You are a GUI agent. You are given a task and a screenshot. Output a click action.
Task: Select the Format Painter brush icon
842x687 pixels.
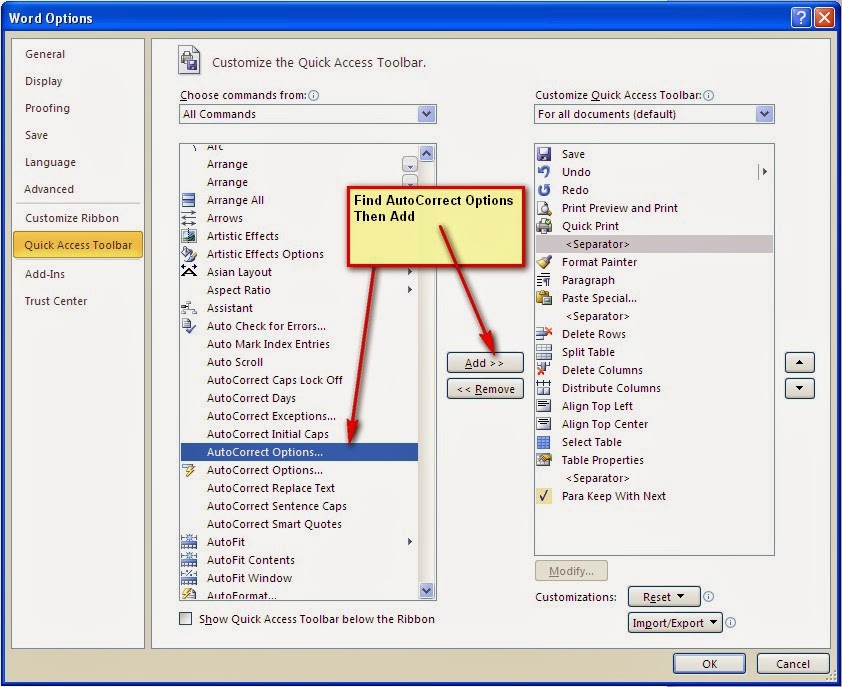[x=544, y=262]
